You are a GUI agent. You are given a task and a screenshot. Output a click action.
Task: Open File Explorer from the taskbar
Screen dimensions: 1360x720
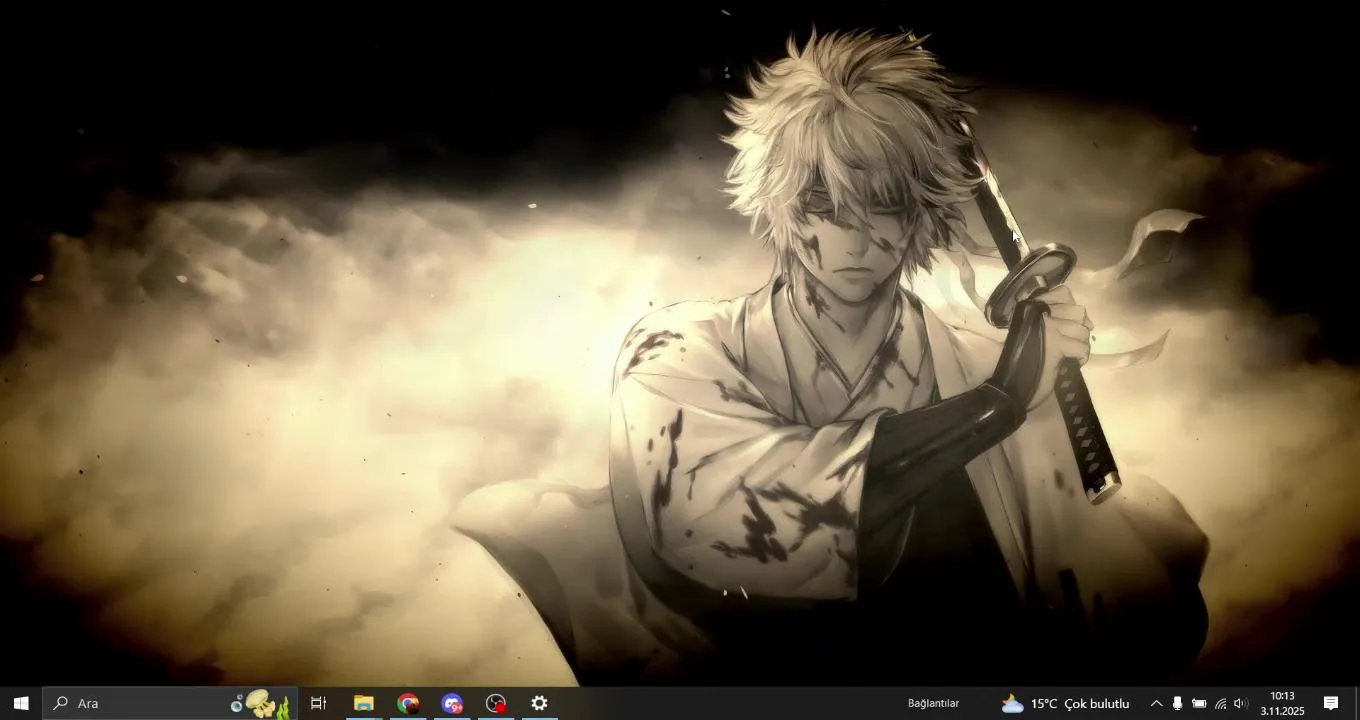point(363,703)
